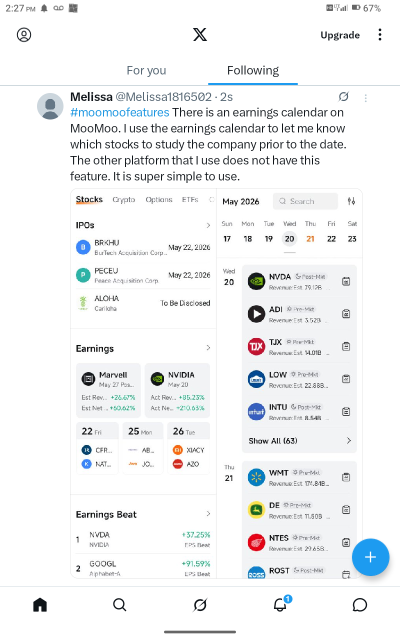Open the profile account icon
This screenshot has width=400, height=640.
tap(24, 35)
